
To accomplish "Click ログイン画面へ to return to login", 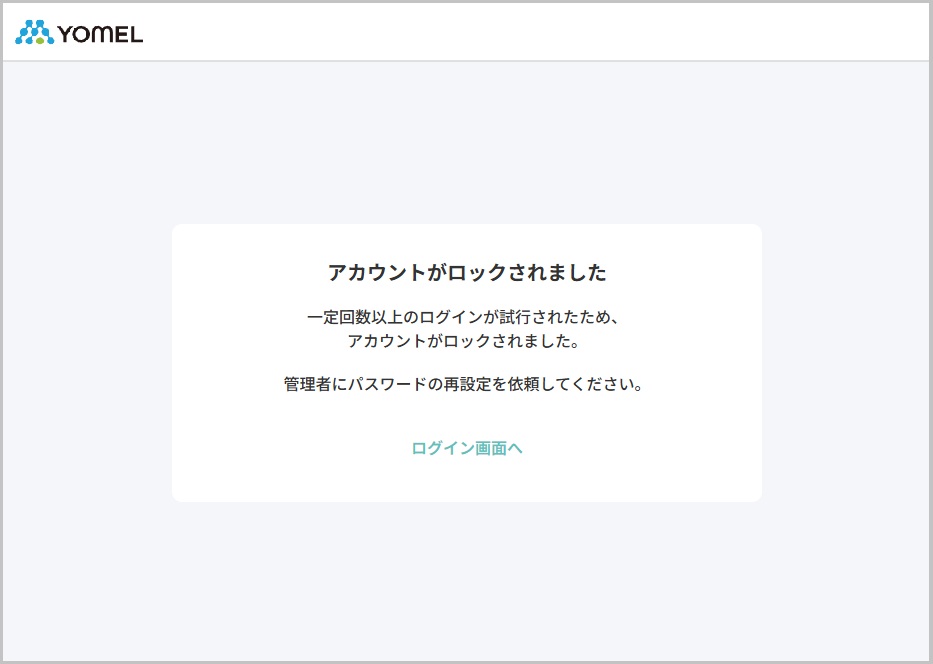I will (466, 448).
